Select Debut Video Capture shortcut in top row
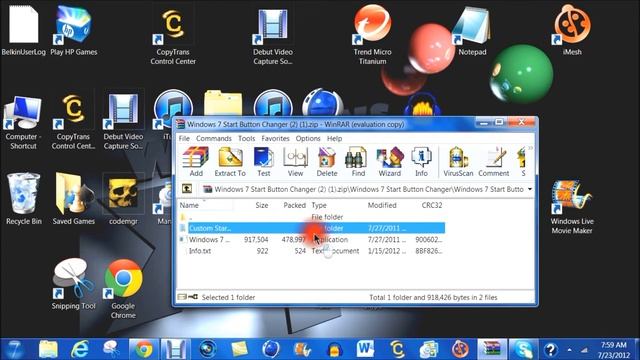640x360 pixels. pyautogui.click(x=273, y=36)
